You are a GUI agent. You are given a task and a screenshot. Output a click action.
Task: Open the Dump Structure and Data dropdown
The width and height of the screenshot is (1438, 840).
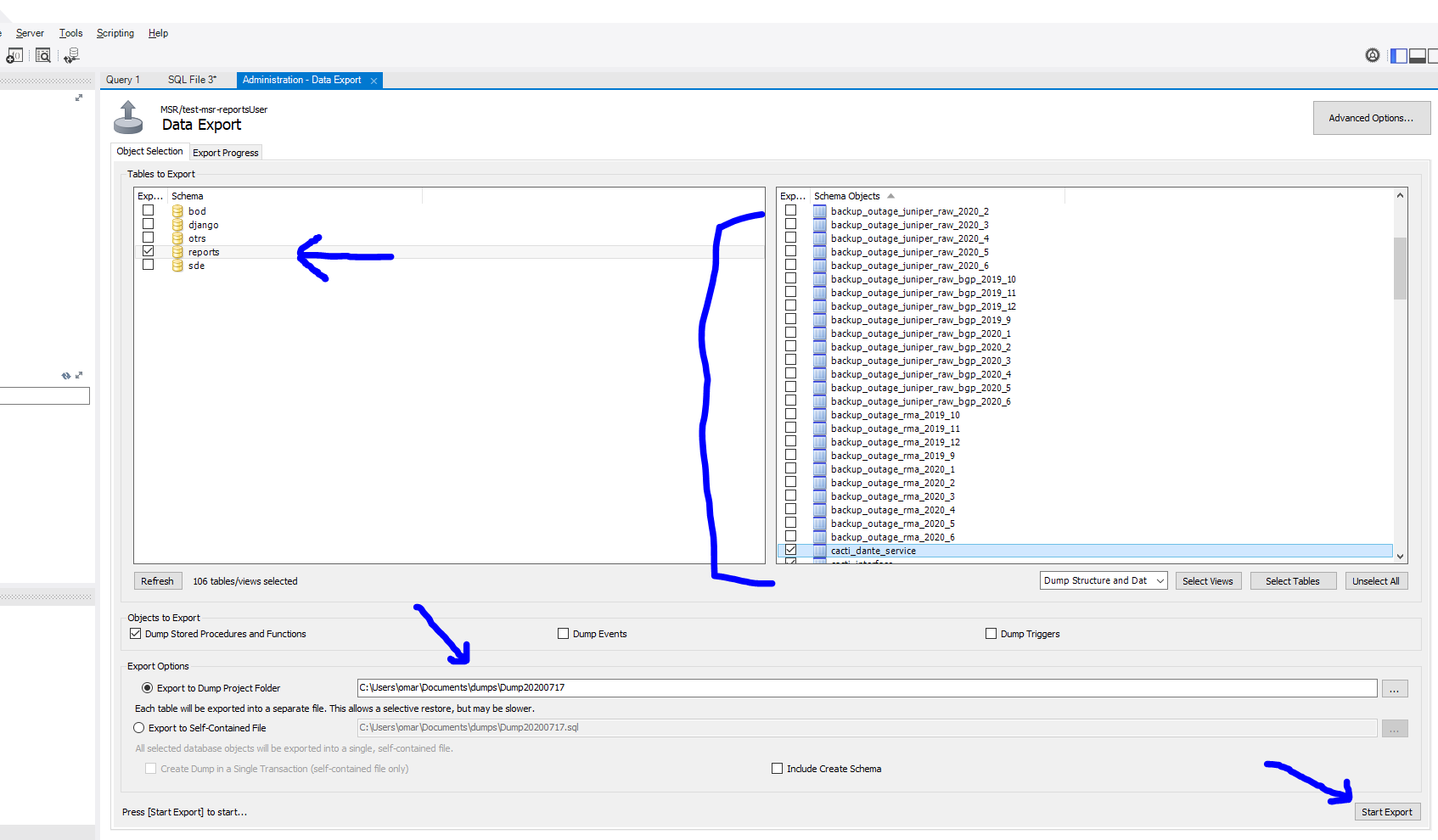1103,580
